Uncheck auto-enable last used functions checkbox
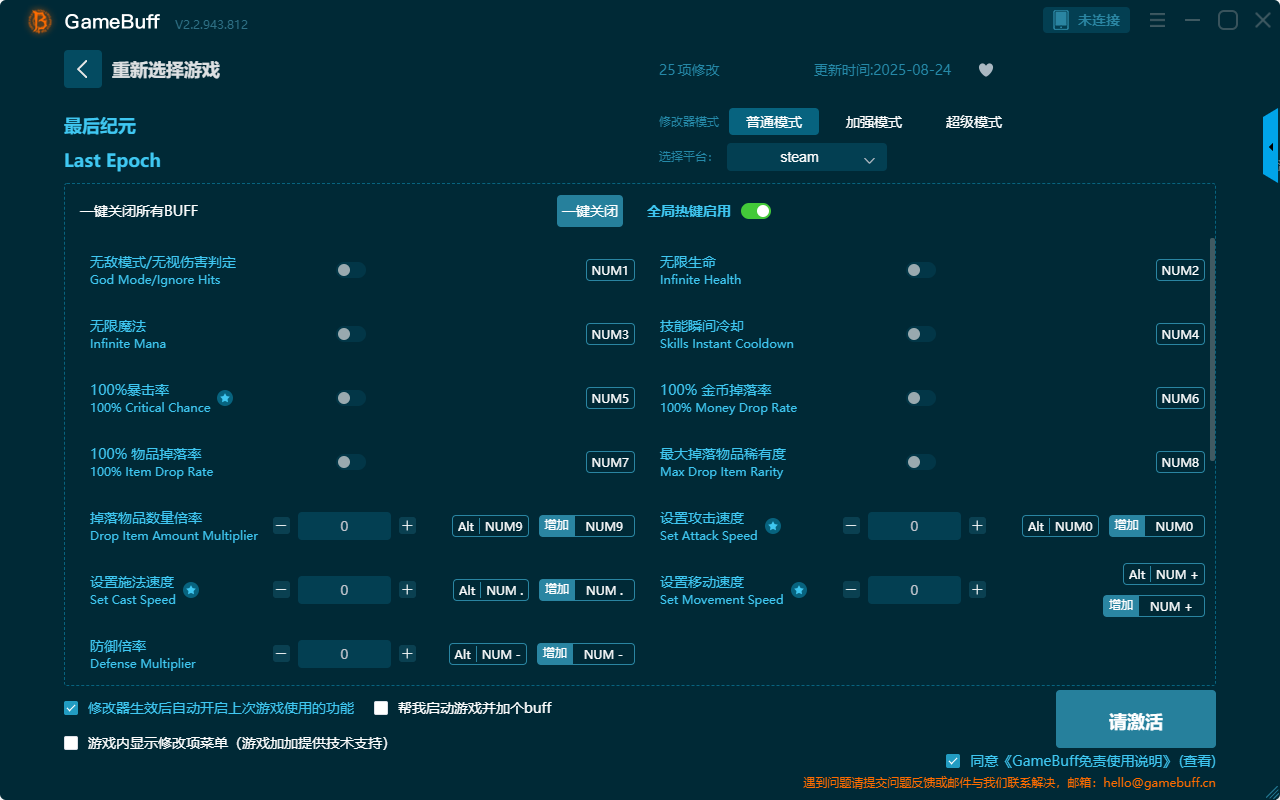The image size is (1280, 800). (71, 708)
